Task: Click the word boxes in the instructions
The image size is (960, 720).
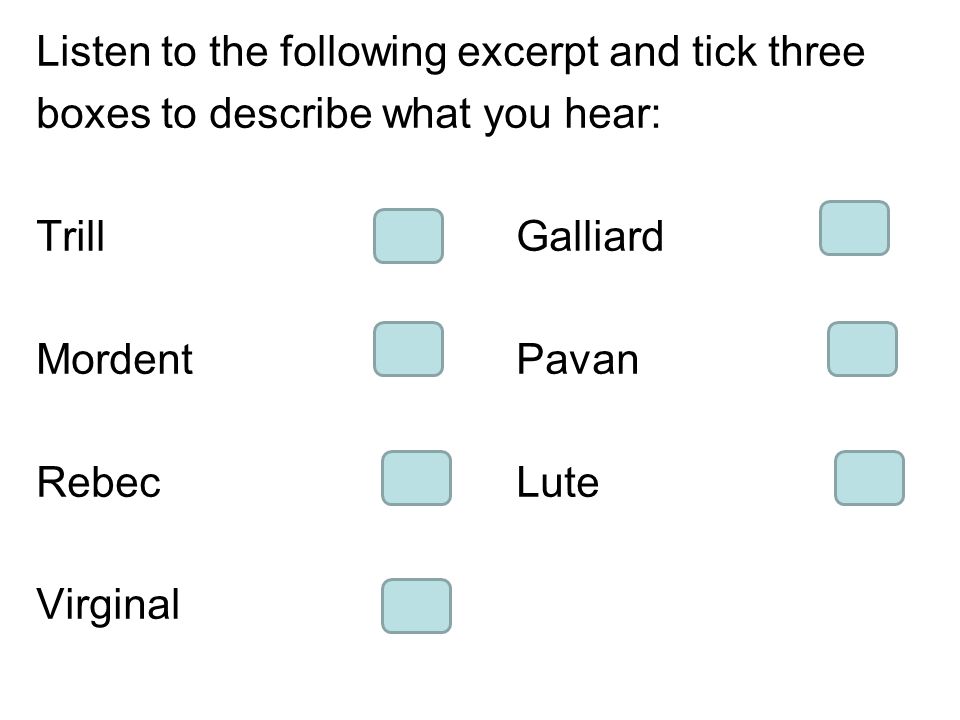Action: (x=93, y=113)
